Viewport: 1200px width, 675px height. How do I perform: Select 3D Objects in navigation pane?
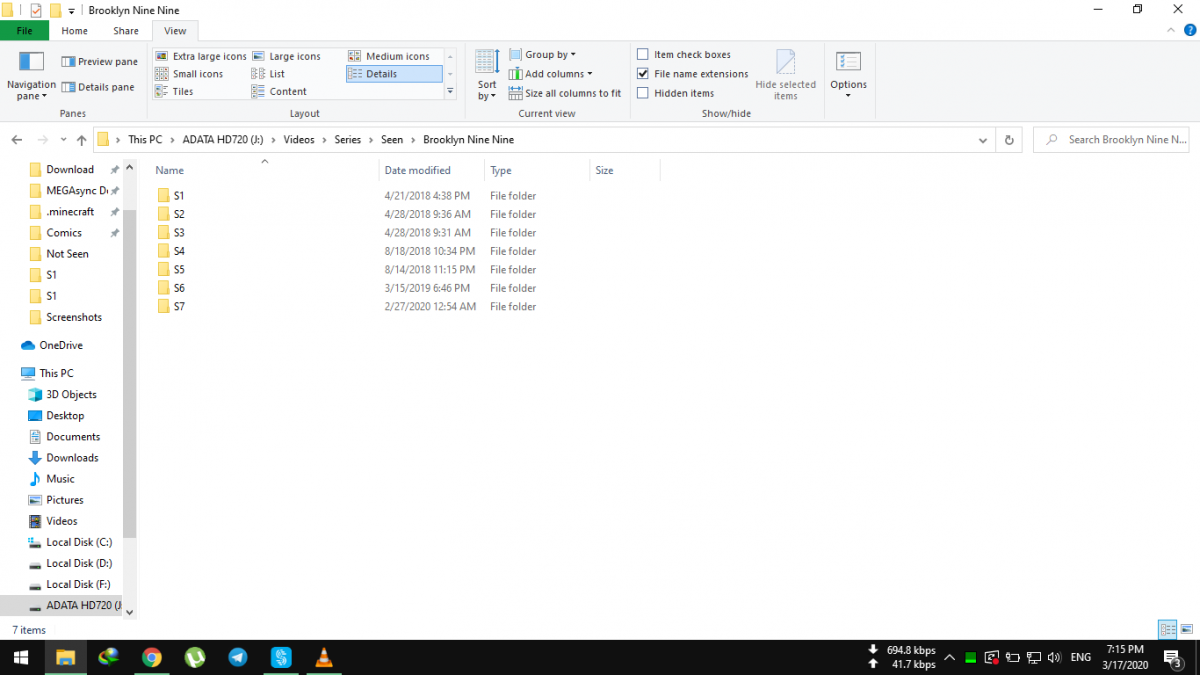[x=63, y=394]
